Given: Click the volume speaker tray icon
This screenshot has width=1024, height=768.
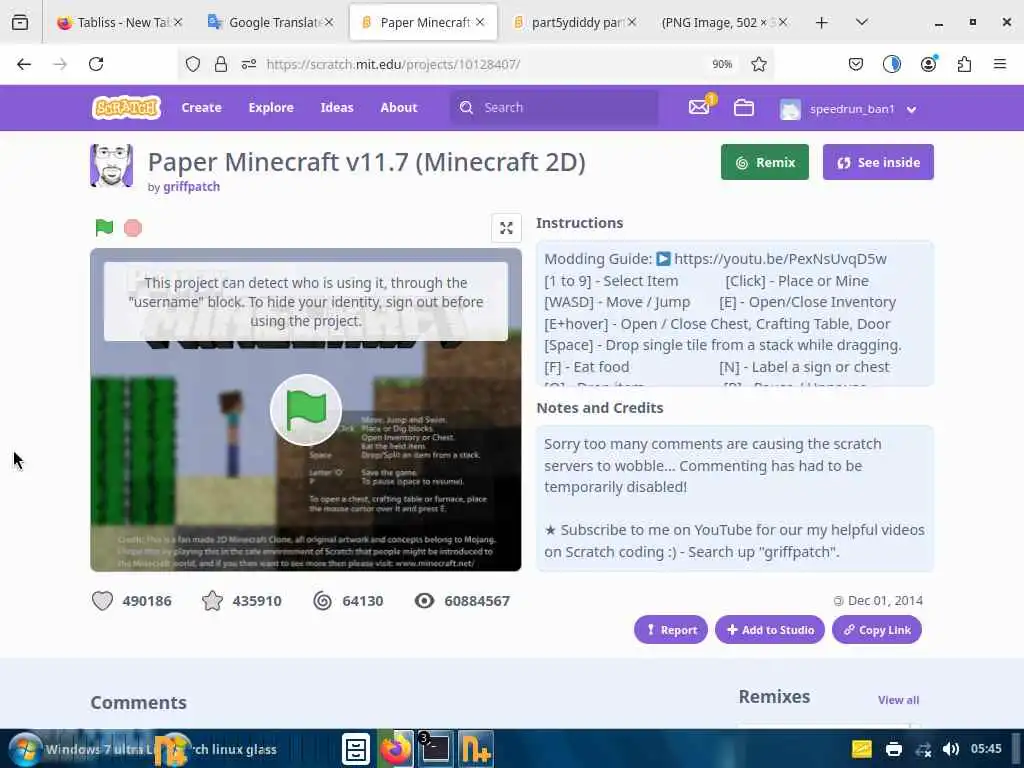Looking at the screenshot, I should (x=951, y=749).
